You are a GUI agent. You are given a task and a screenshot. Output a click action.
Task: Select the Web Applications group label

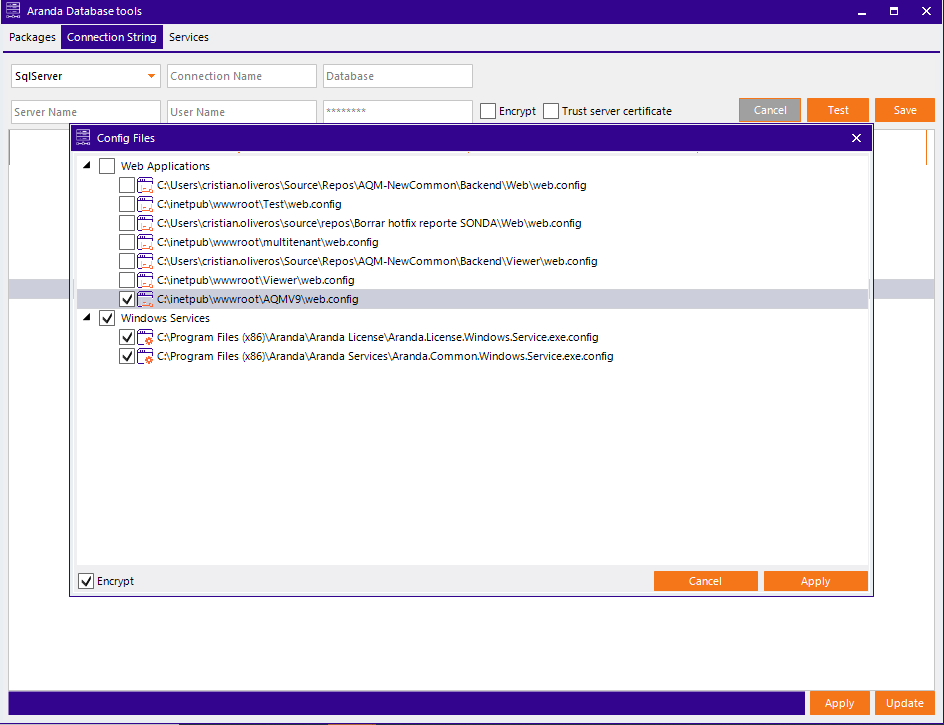[165, 166]
